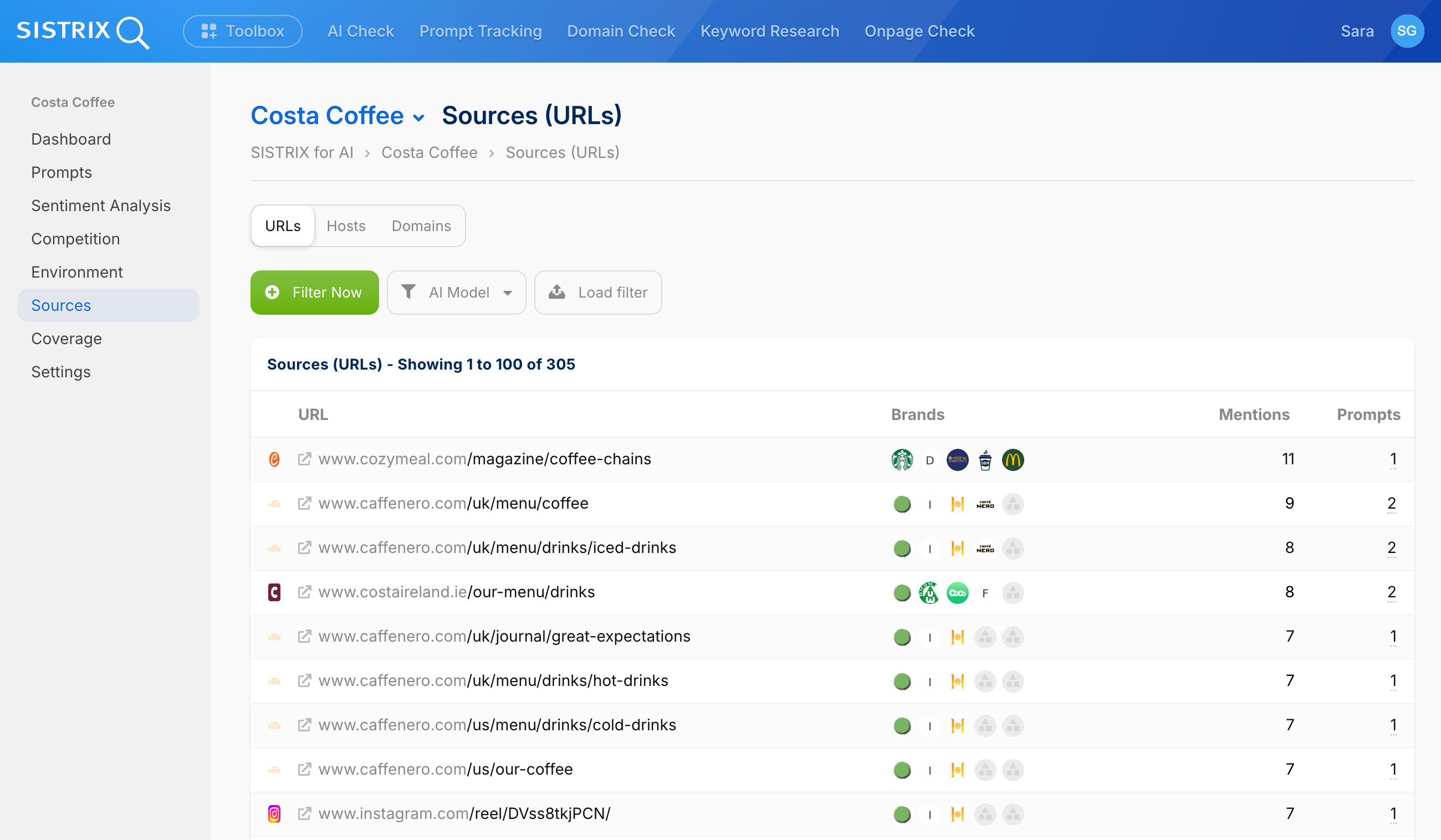Open Prompts in the sidebar

[61, 172]
